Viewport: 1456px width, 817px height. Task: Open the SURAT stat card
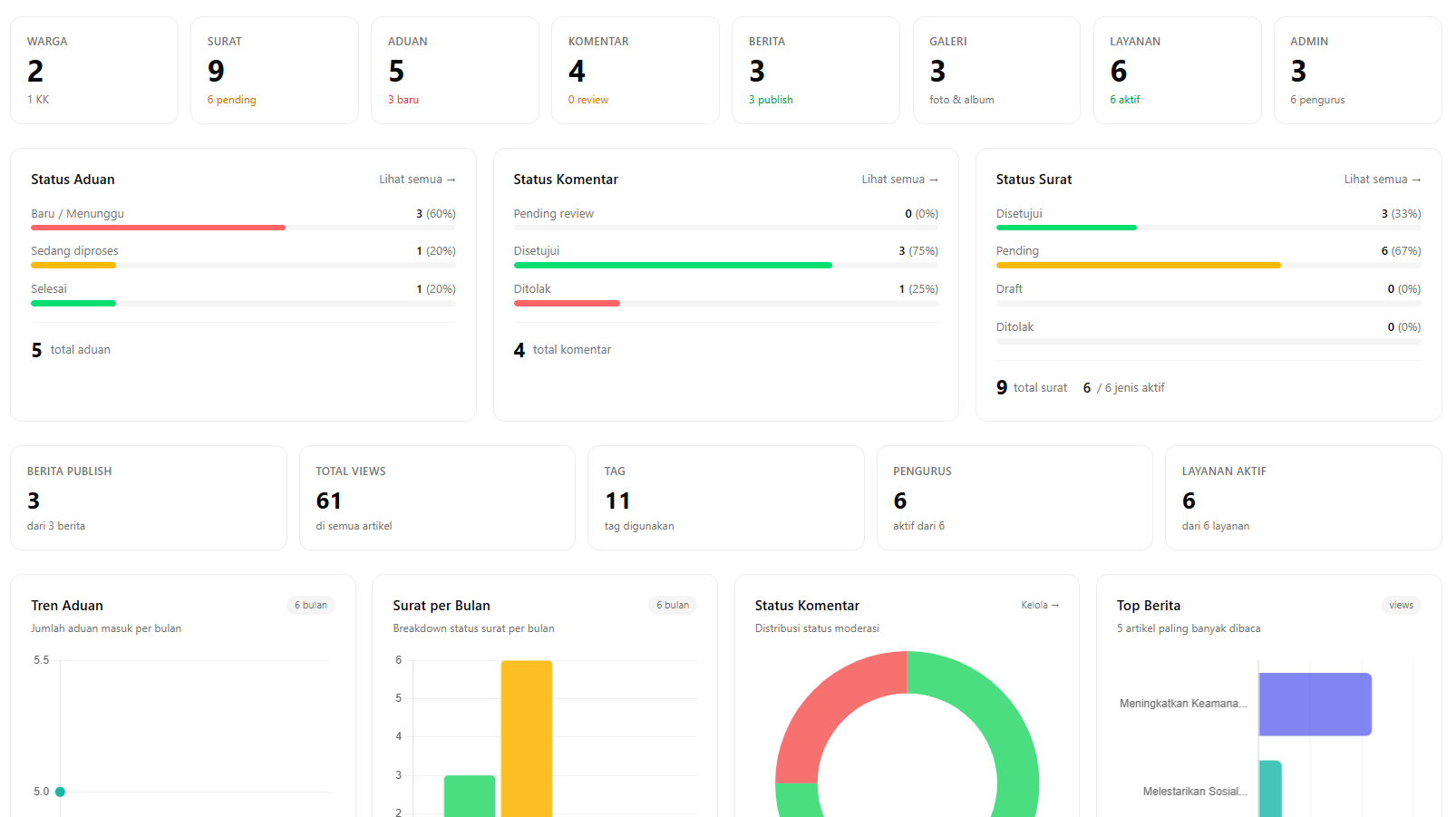275,70
